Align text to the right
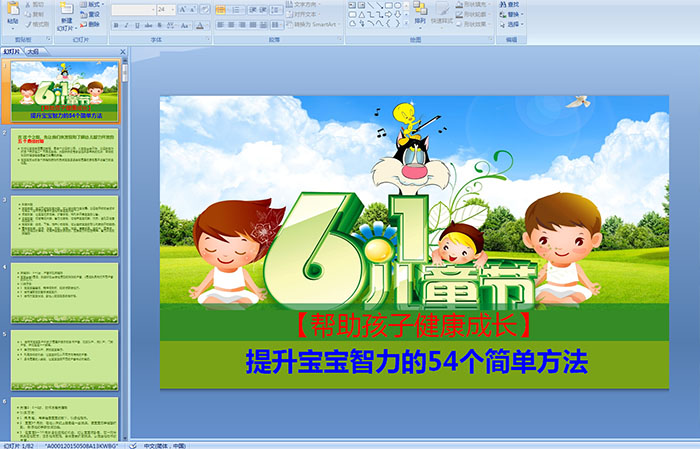 (x=242, y=25)
